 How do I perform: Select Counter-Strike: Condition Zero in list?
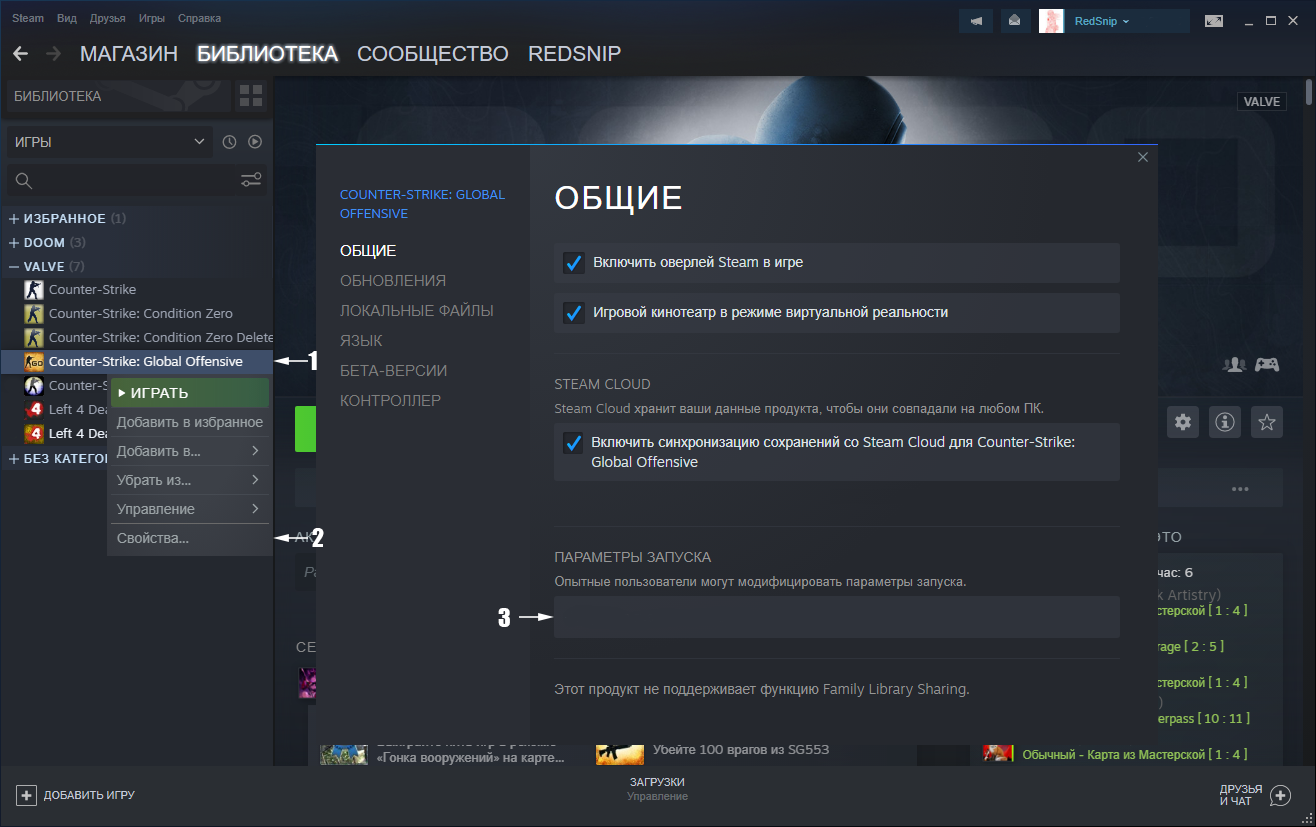[x=141, y=313]
